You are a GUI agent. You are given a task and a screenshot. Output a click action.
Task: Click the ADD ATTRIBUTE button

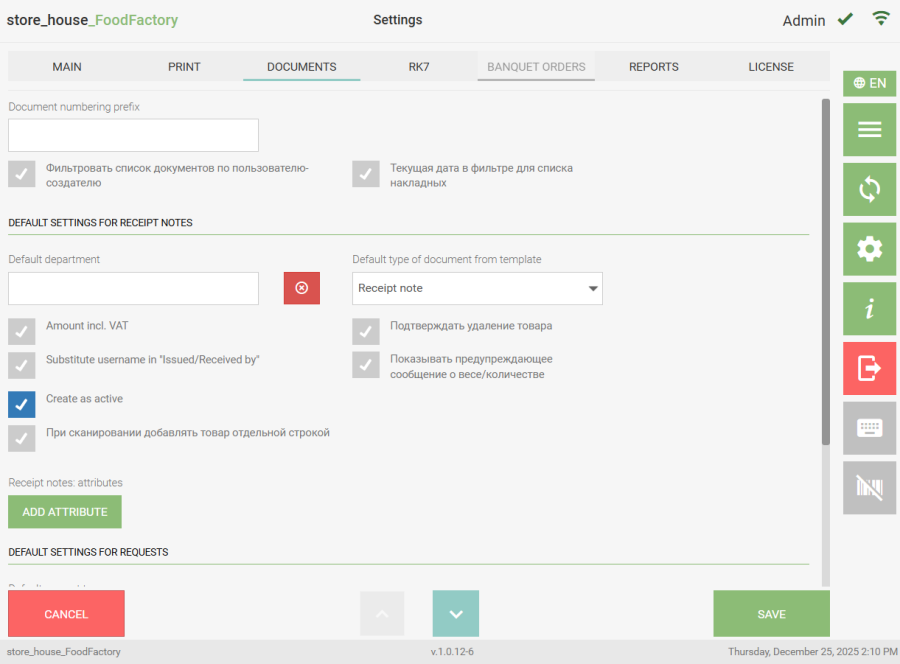point(65,512)
